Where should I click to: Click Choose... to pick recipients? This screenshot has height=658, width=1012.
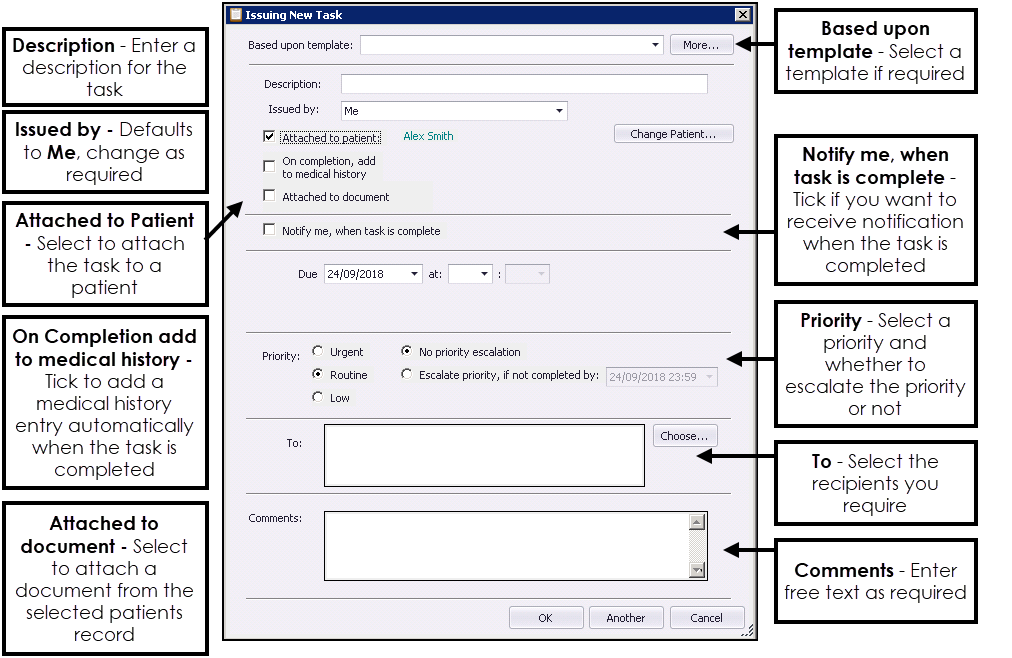pyautogui.click(x=685, y=436)
